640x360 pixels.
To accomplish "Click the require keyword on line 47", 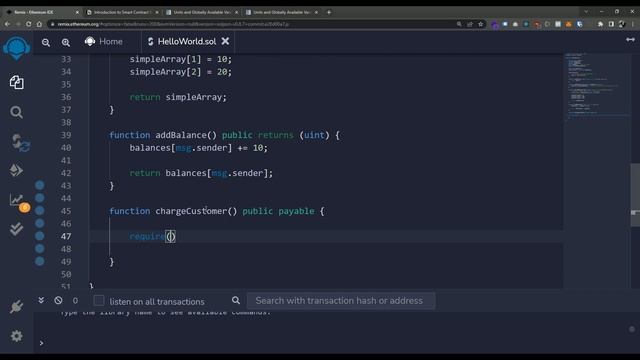I will (x=147, y=236).
